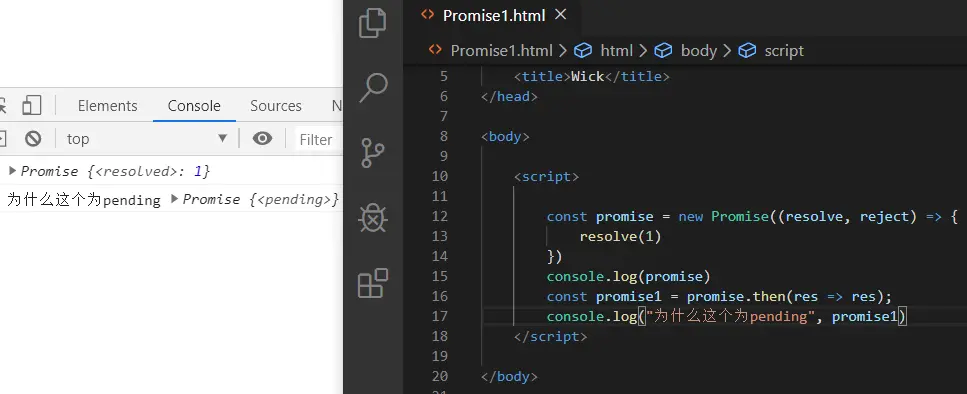The width and height of the screenshot is (967, 394).
Task: Focus the console Filter input field
Action: (318, 139)
